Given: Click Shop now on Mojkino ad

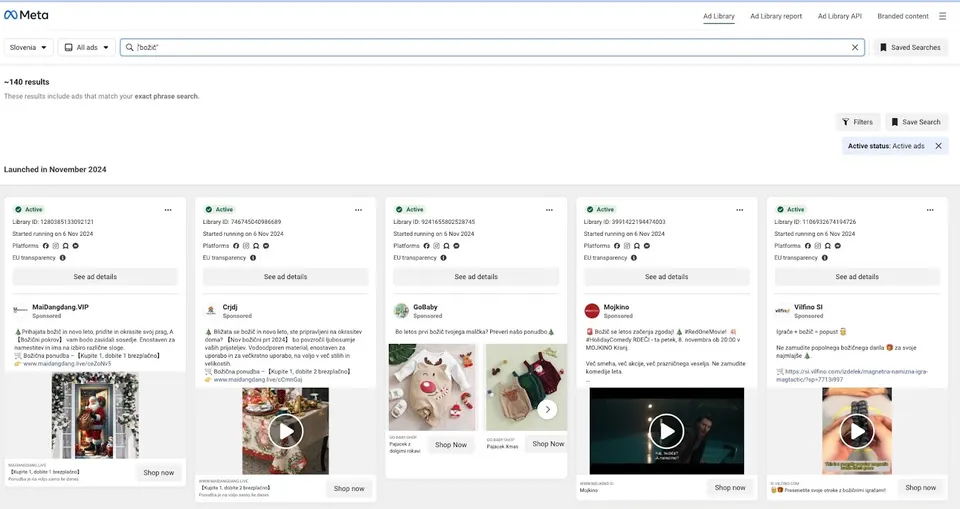Looking at the screenshot, I should point(730,488).
